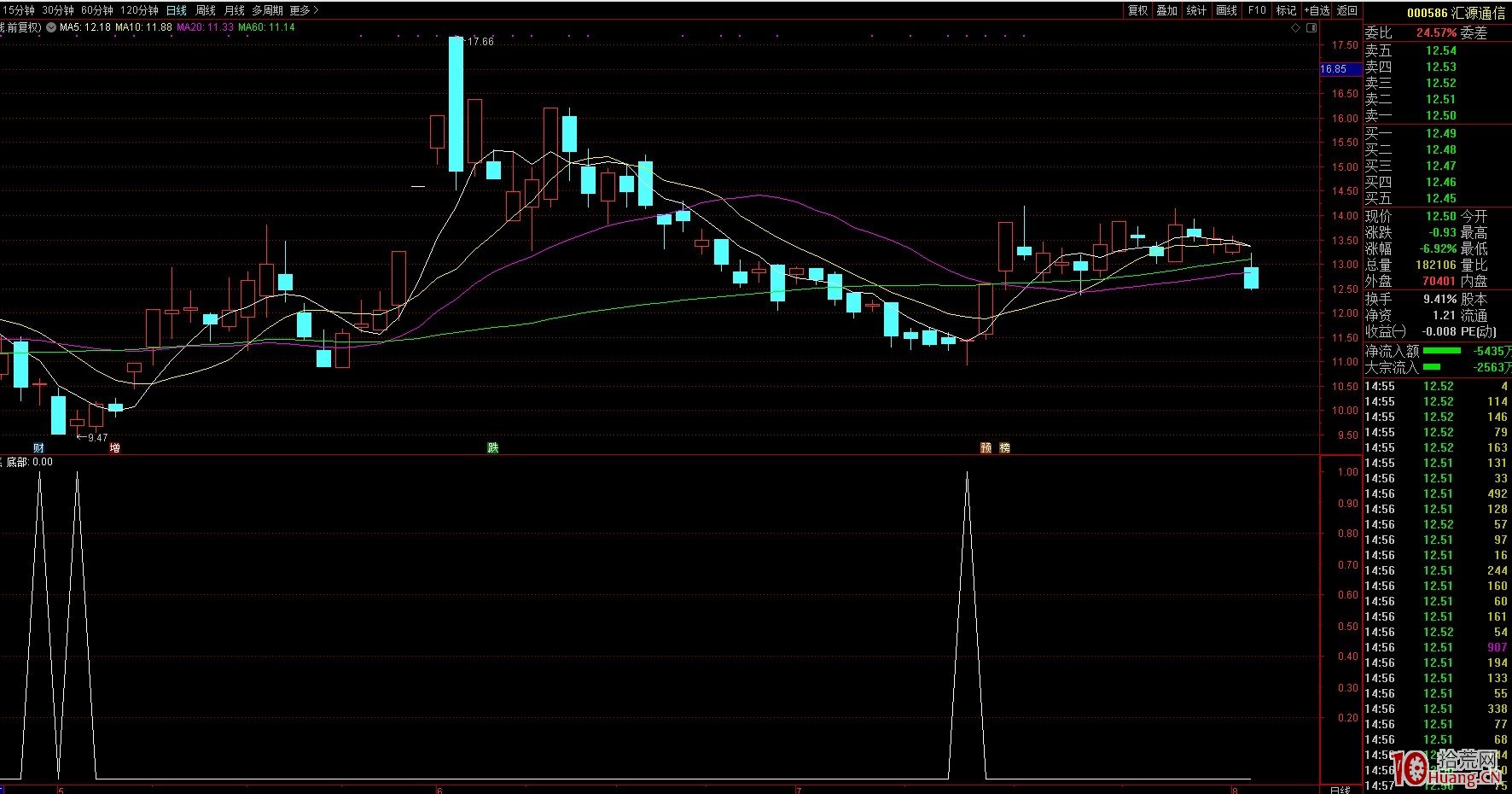Open the MA indicator settings dropdown circle

pyautogui.click(x=50, y=27)
